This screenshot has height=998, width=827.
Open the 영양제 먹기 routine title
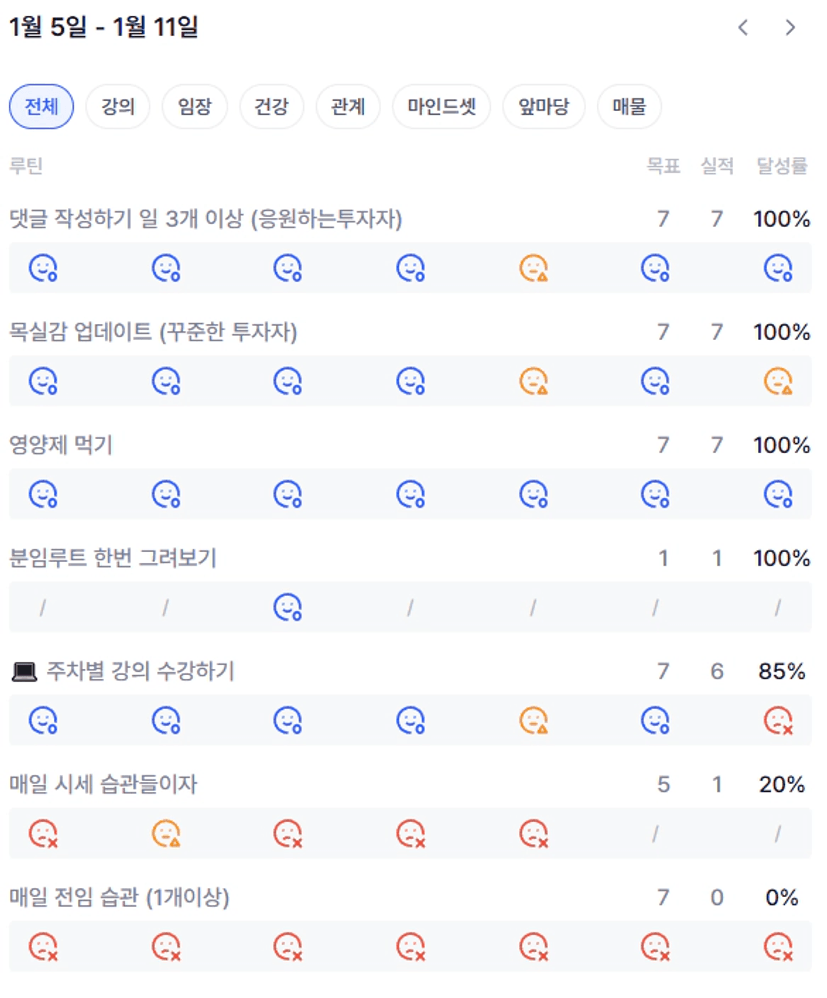[x=61, y=445]
